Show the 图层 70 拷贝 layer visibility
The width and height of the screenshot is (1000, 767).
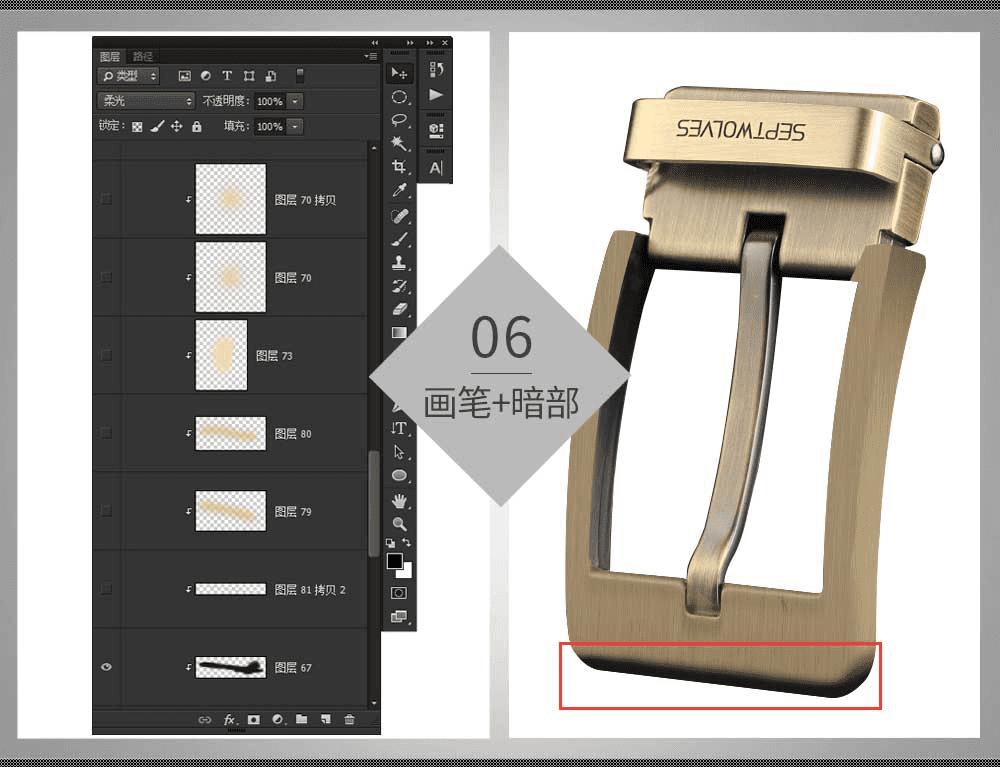pos(107,200)
